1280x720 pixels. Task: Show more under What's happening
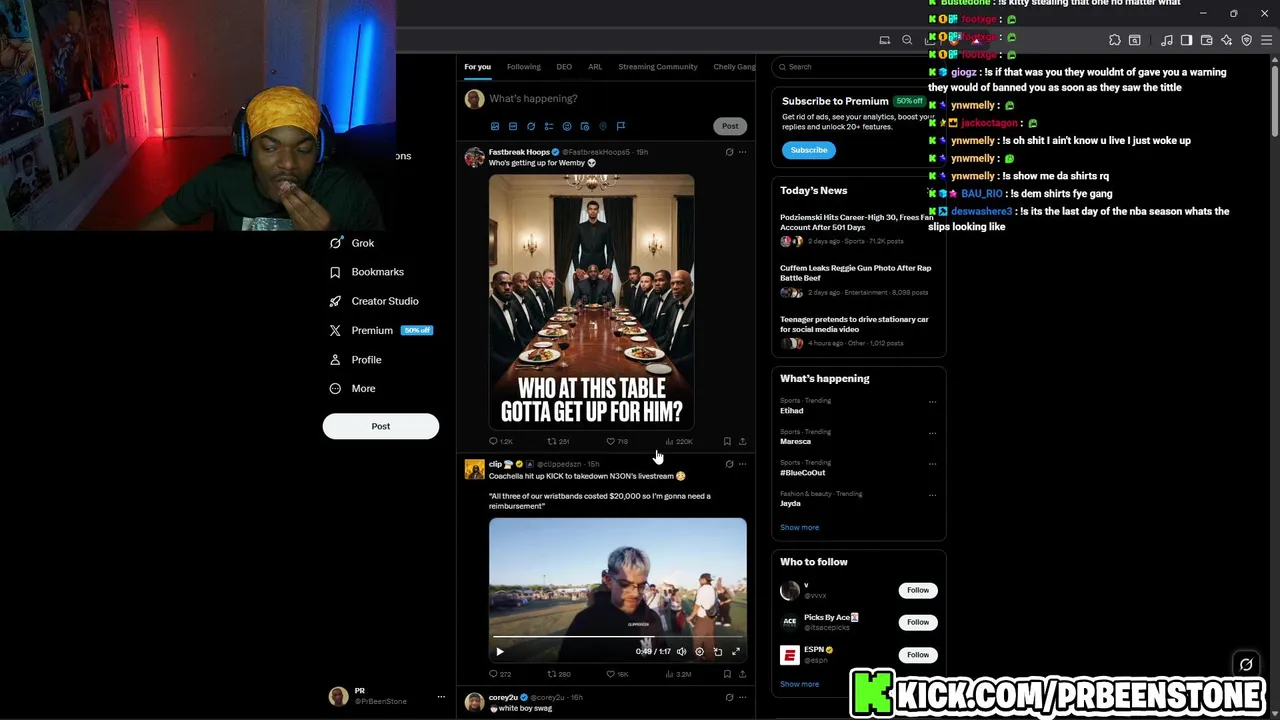point(799,527)
